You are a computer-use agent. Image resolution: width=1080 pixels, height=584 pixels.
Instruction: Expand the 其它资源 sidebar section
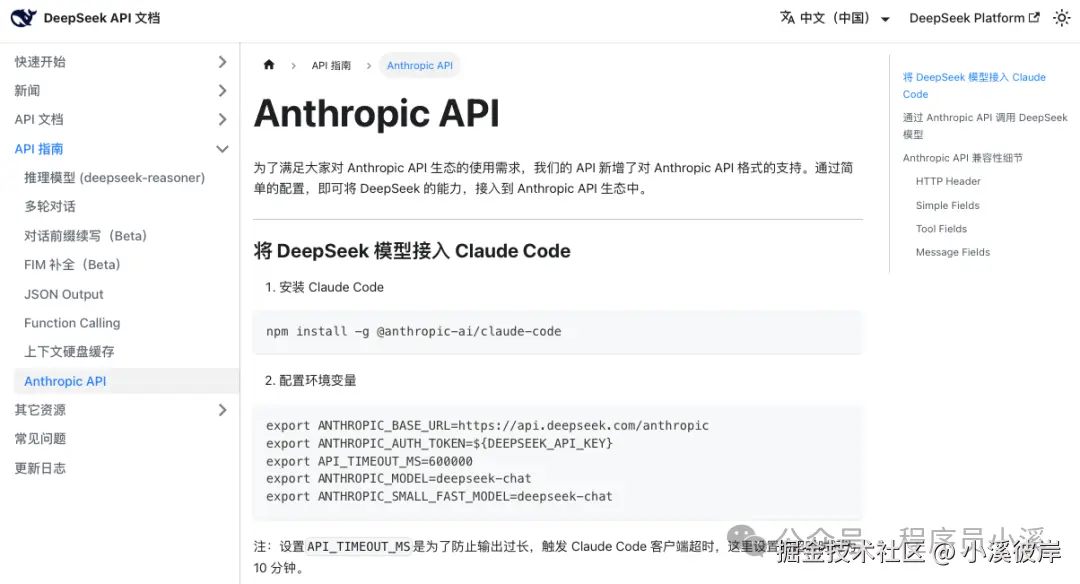click(222, 410)
